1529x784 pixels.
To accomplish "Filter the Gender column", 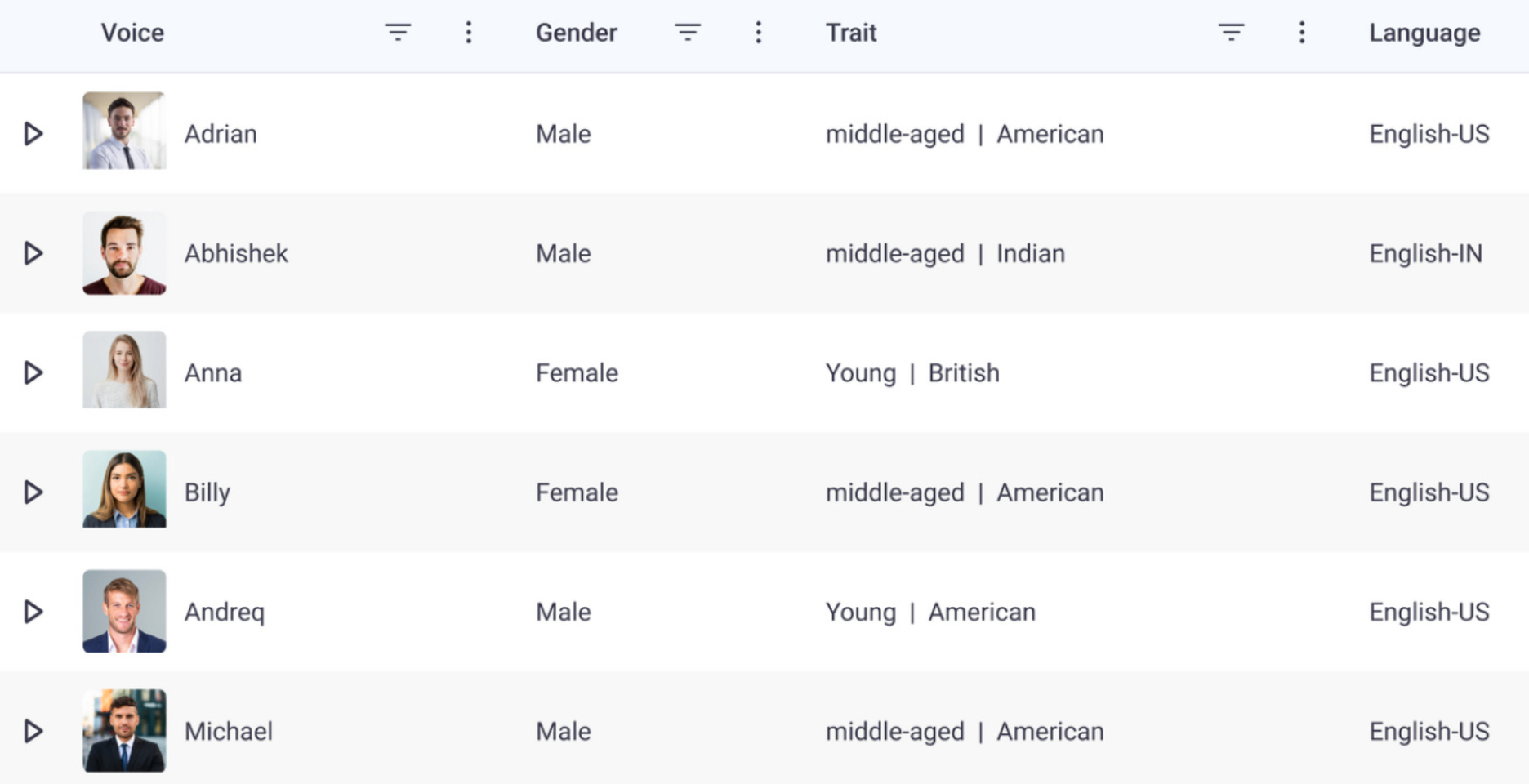I will tap(688, 33).
